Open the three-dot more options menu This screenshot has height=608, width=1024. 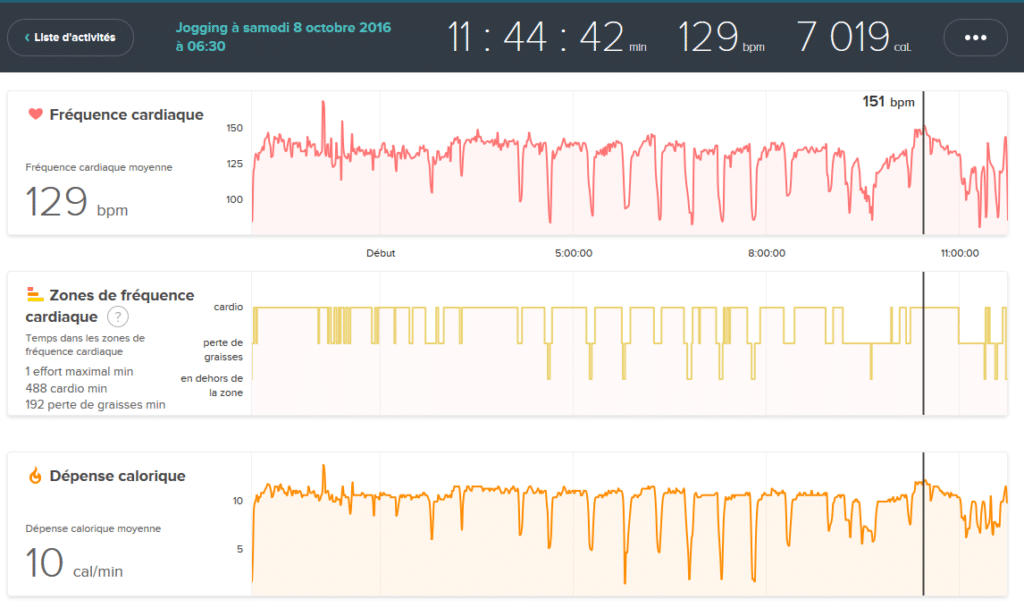tap(975, 38)
